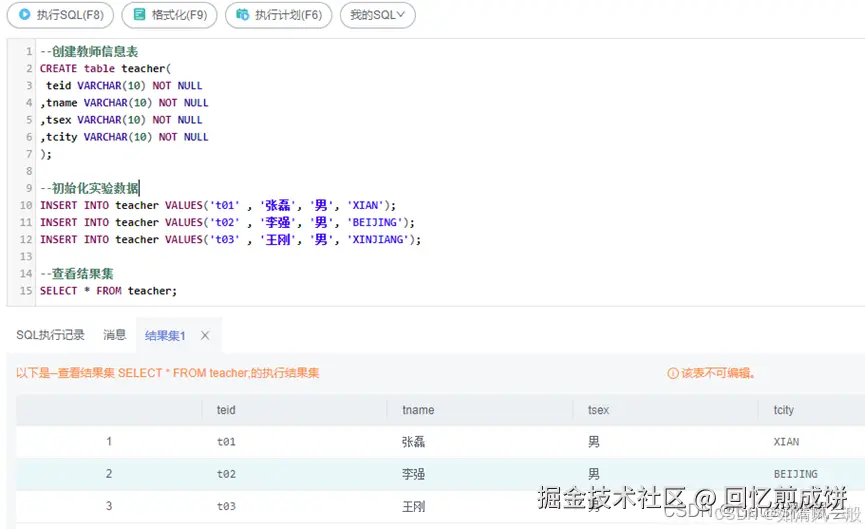Select the BEIJING city cell

click(x=795, y=474)
